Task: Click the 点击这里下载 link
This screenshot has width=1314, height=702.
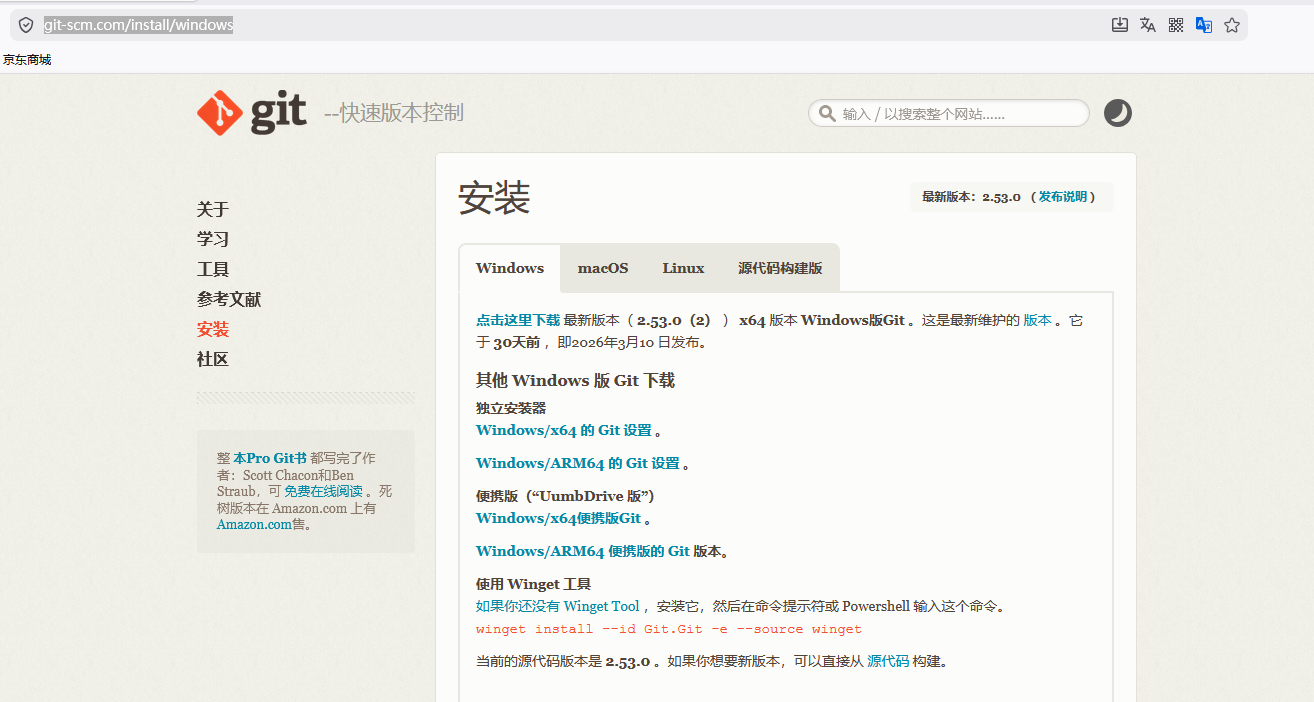Action: [x=518, y=320]
